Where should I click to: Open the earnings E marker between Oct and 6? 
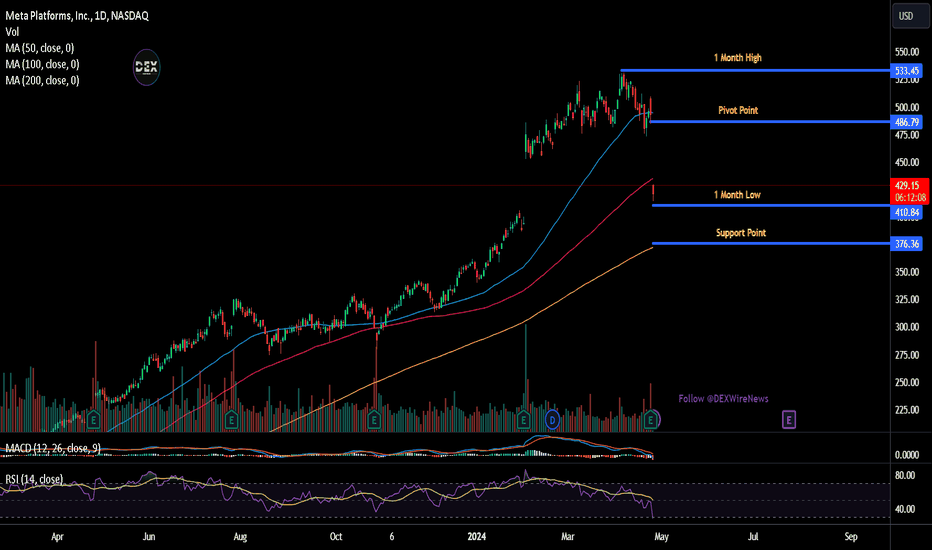click(374, 420)
